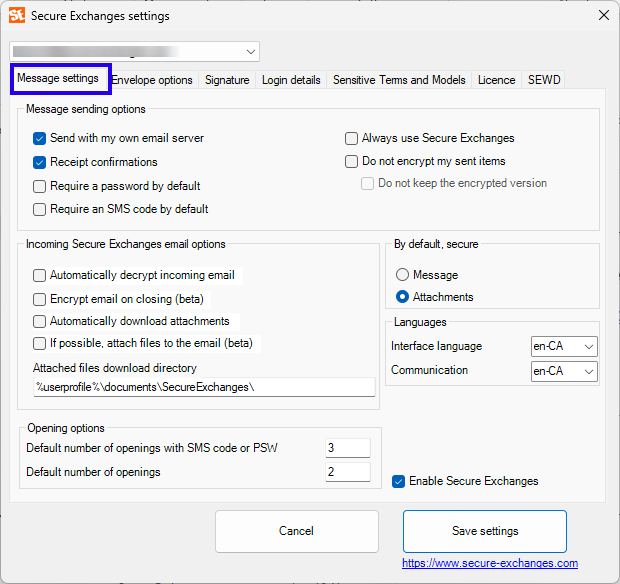Enable Require a password by default

point(40,186)
